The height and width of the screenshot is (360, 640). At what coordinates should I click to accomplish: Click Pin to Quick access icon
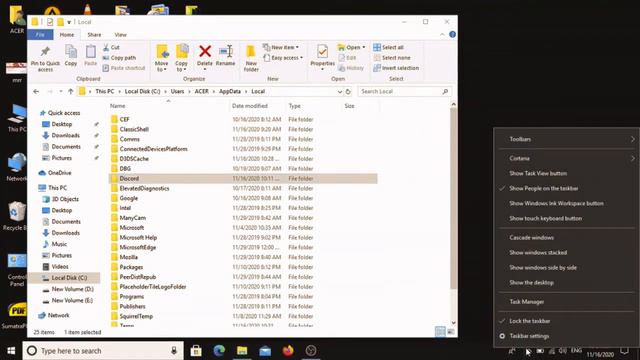pyautogui.click(x=45, y=52)
